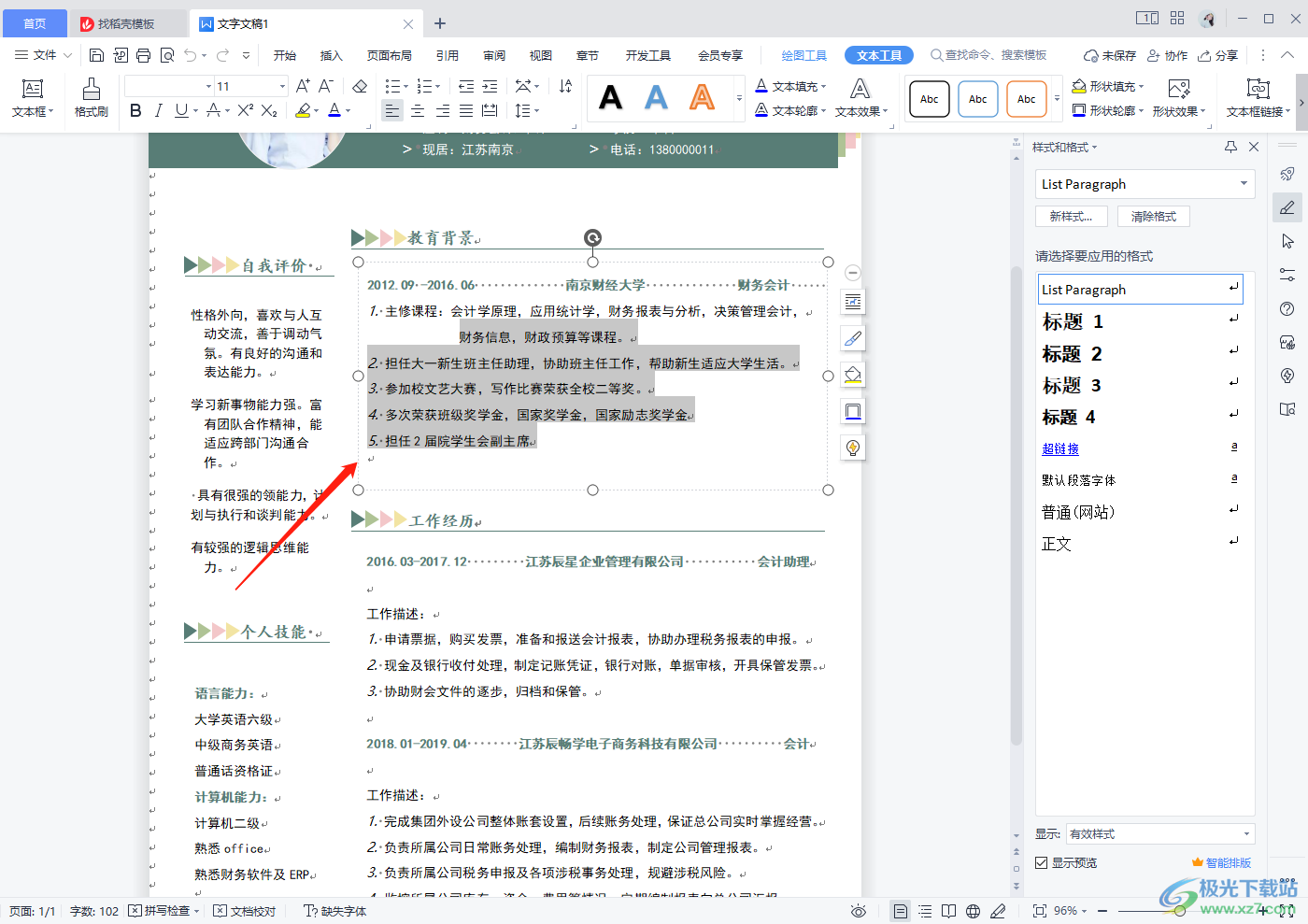Image resolution: width=1308 pixels, height=924 pixels.
Task: Apply Justify alignment
Action: (465, 110)
